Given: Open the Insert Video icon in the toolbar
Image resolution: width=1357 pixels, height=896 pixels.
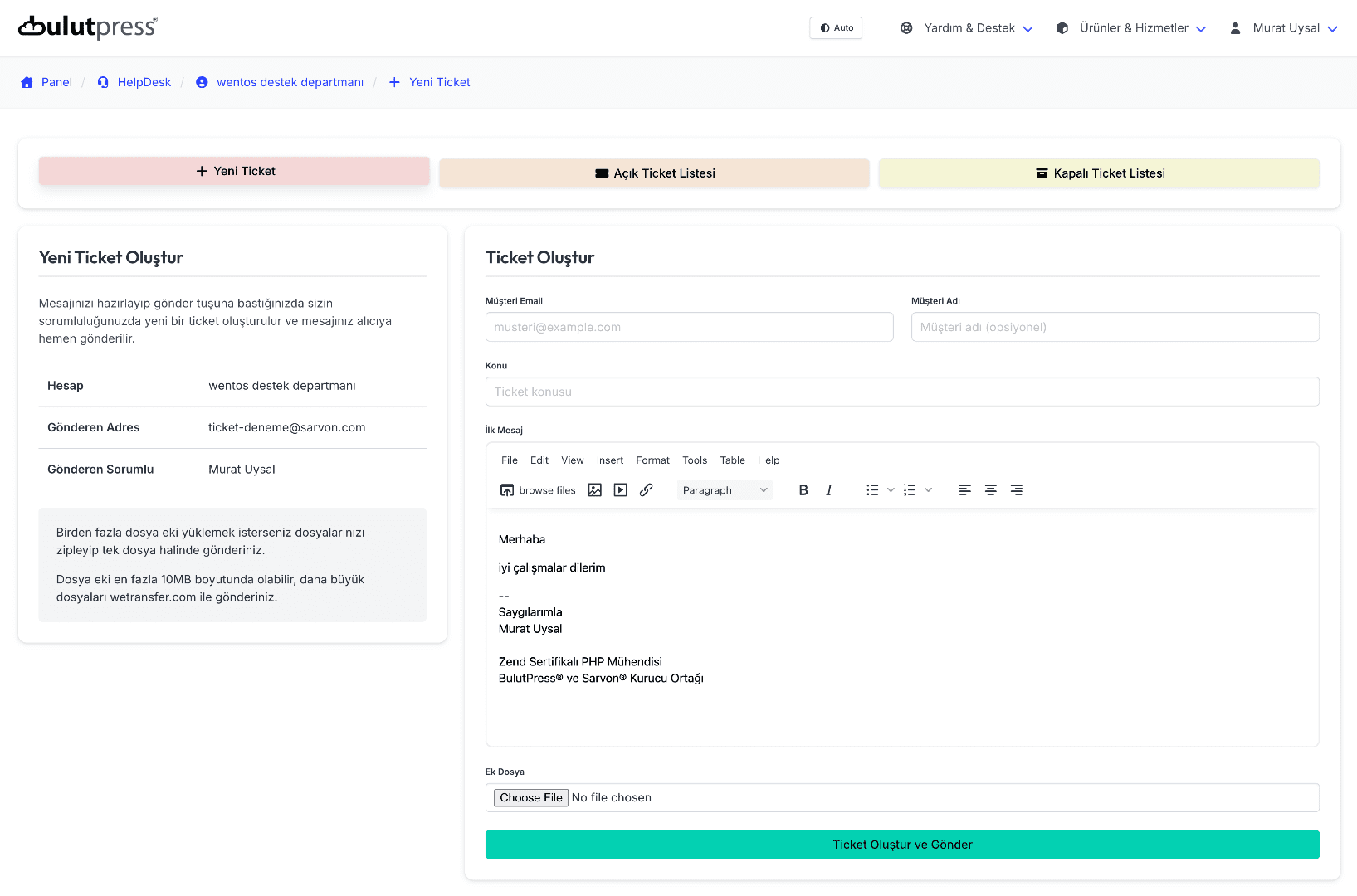Looking at the screenshot, I should (620, 489).
